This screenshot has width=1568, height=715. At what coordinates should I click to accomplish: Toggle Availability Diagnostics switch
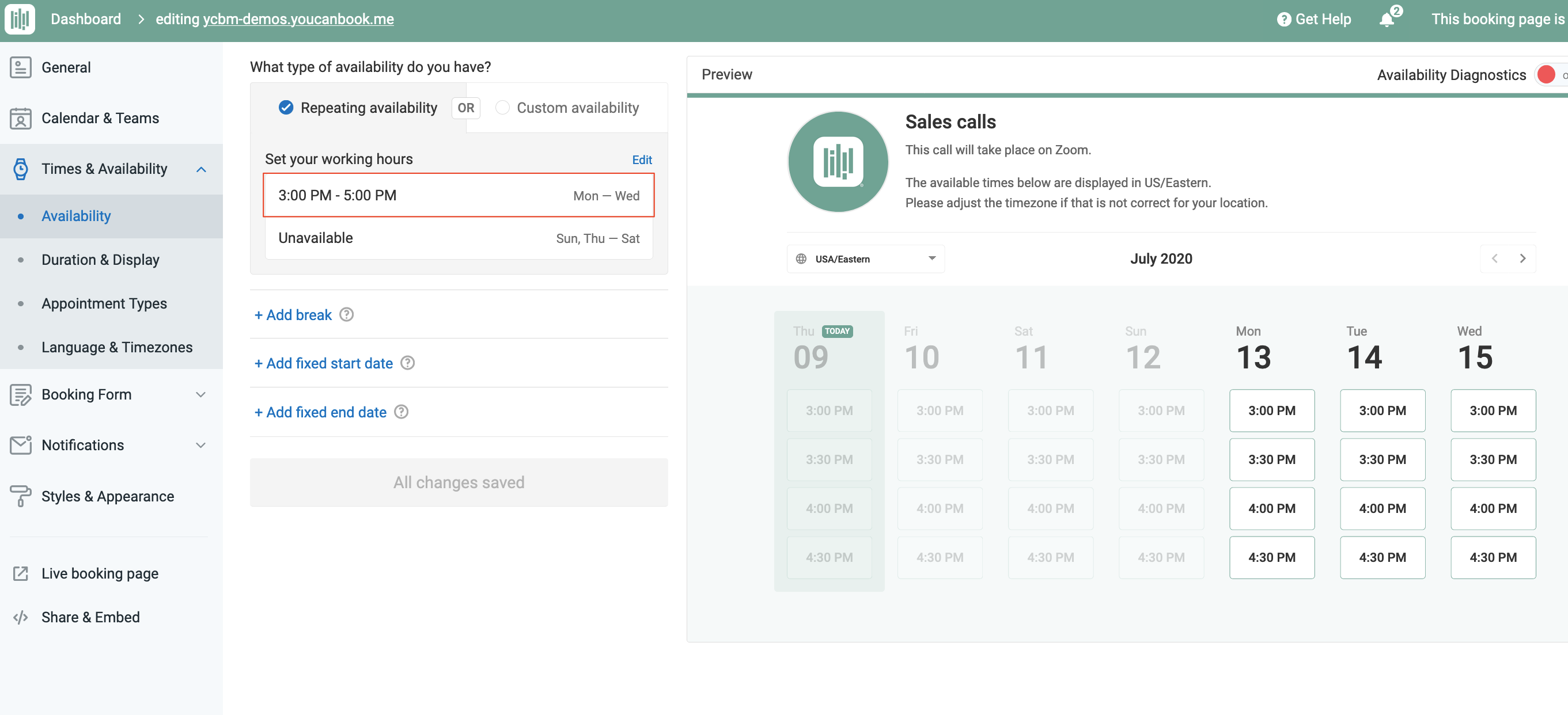[1550, 75]
